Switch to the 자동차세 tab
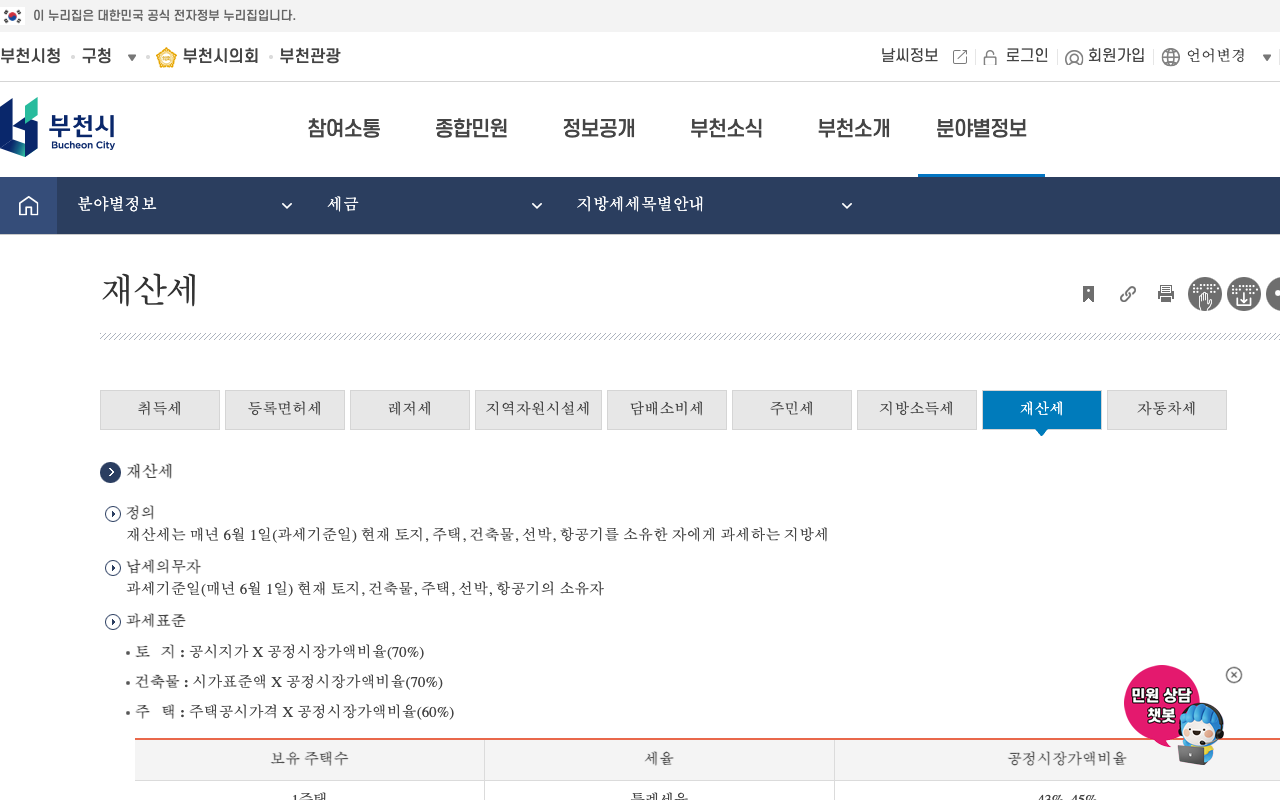1280x800 pixels. coord(1167,410)
